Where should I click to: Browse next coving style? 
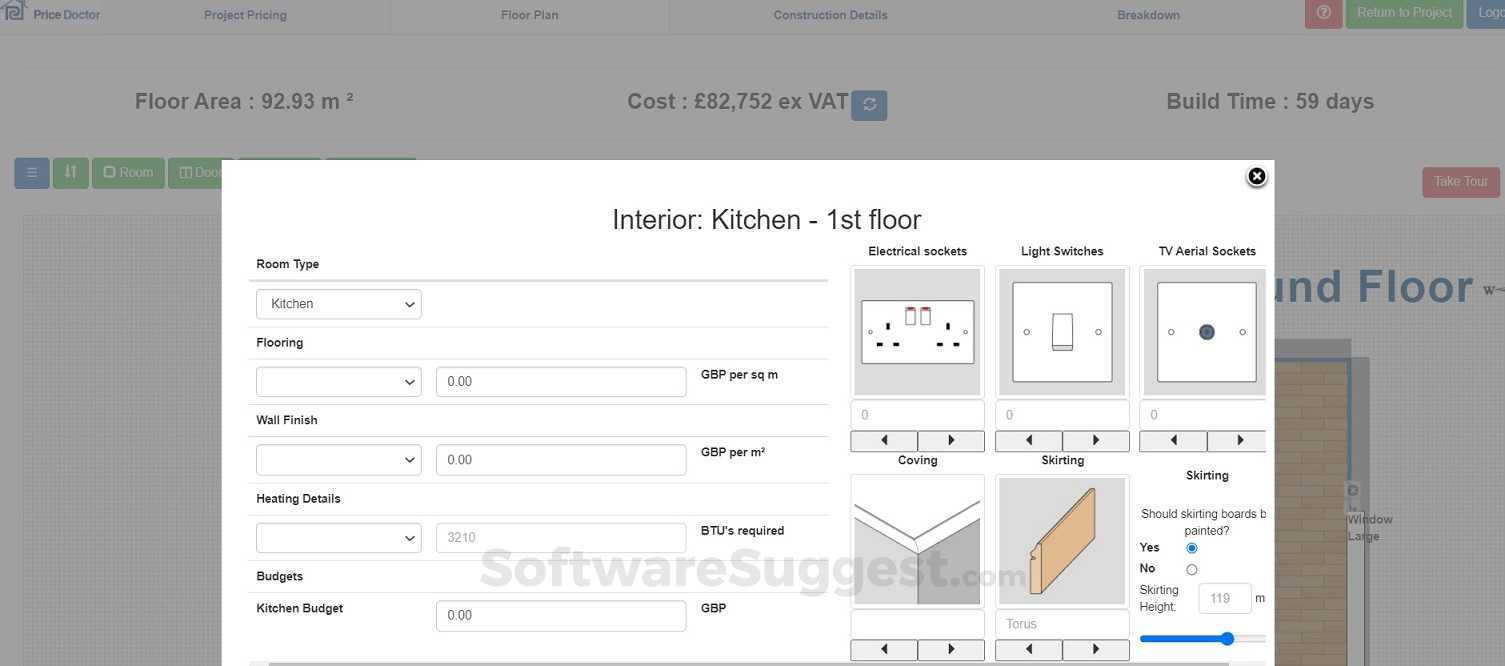point(950,648)
